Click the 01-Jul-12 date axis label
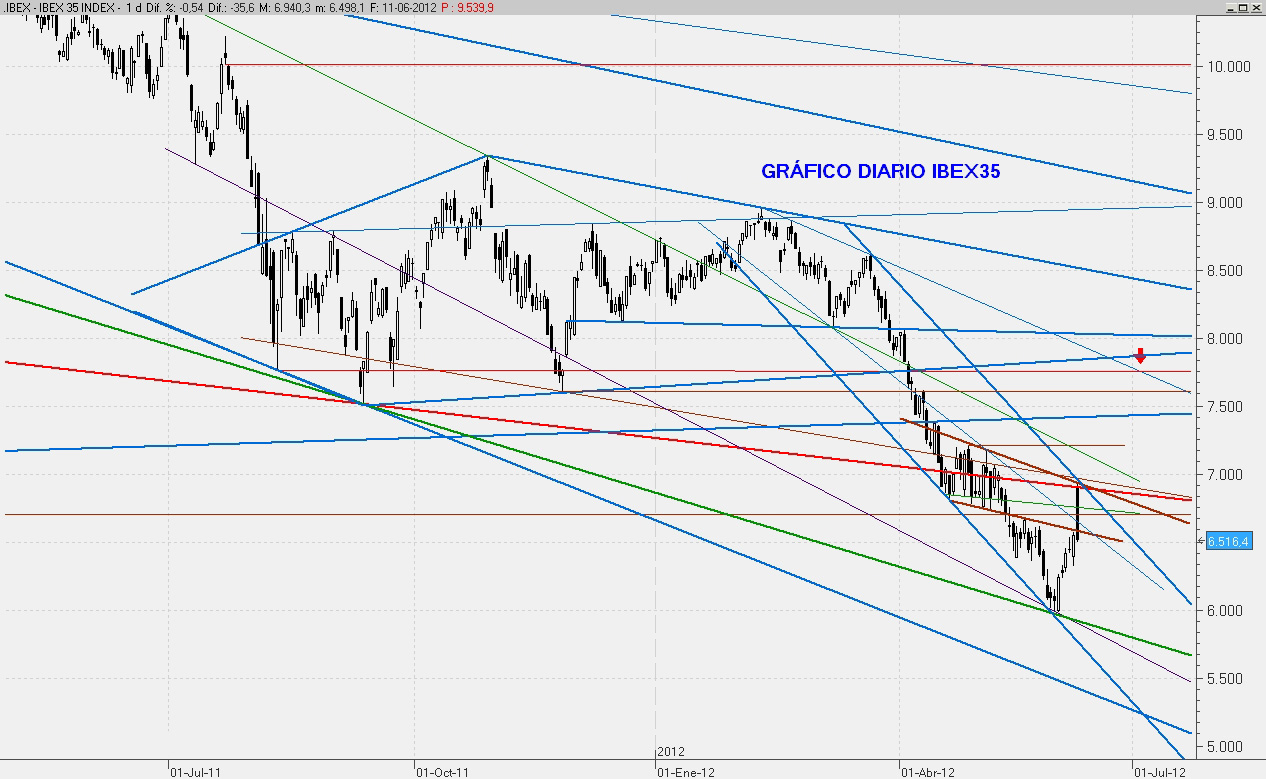1266x779 pixels. [x=1159, y=771]
